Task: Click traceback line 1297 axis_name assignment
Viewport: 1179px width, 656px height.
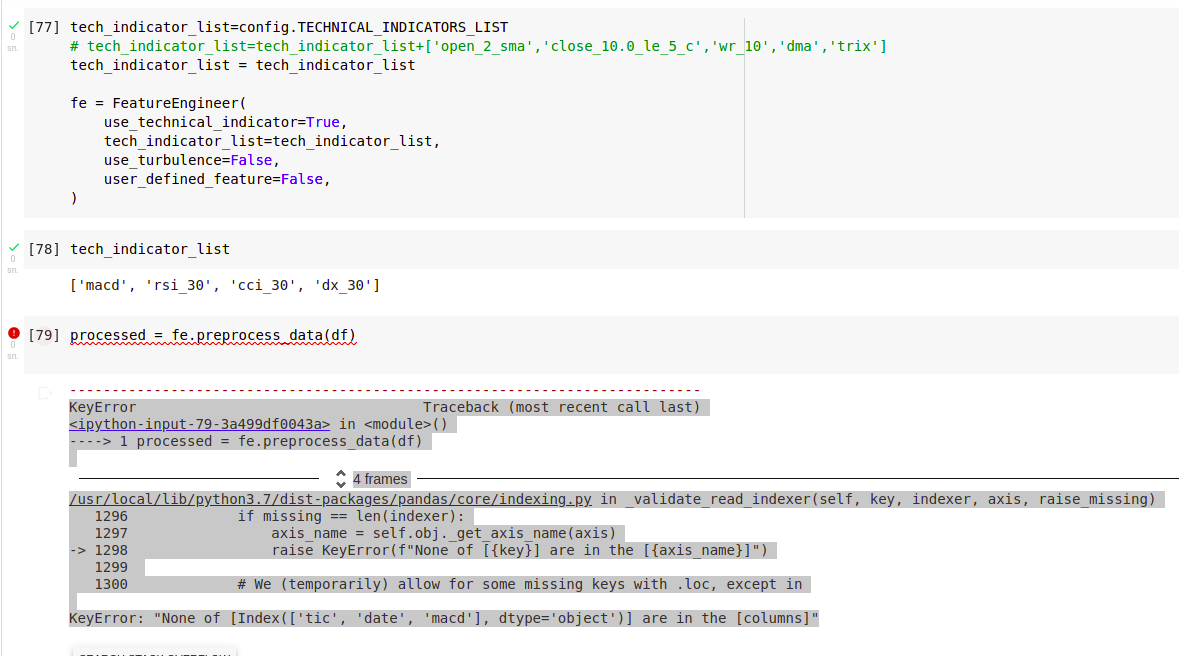Action: pos(355,533)
